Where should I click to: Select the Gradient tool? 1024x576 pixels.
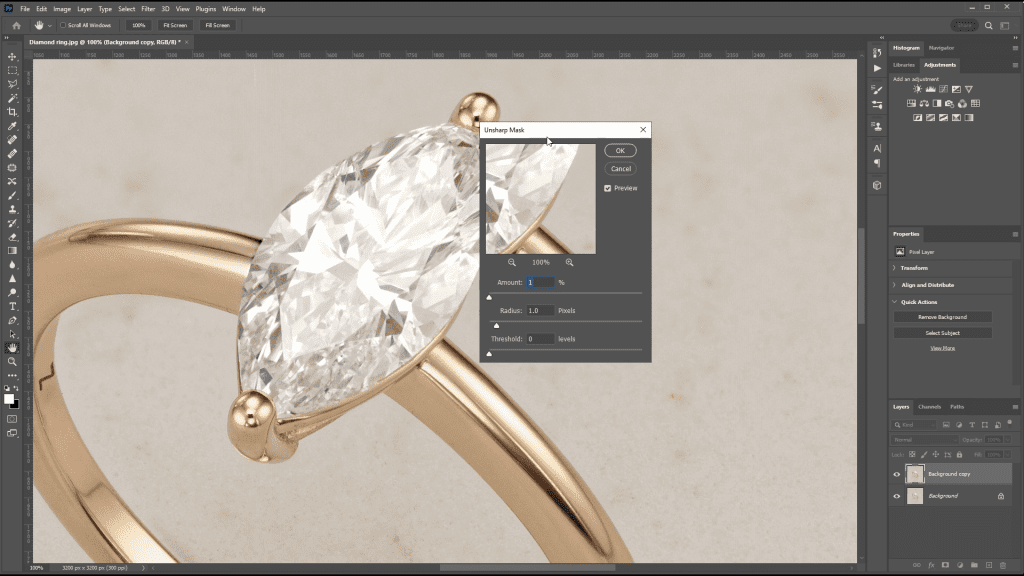tap(12, 251)
